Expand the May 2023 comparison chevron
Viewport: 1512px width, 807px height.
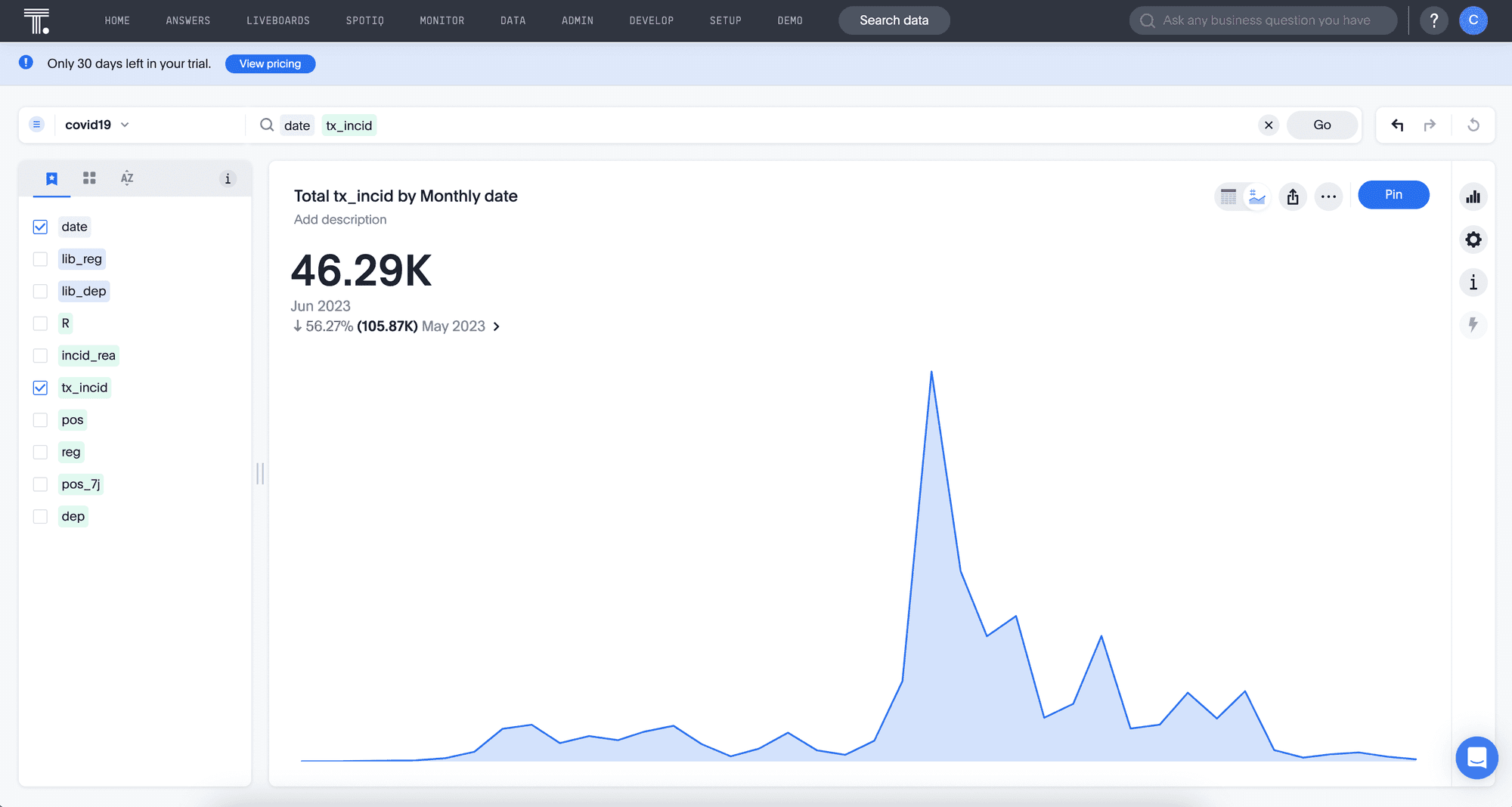[x=496, y=326]
